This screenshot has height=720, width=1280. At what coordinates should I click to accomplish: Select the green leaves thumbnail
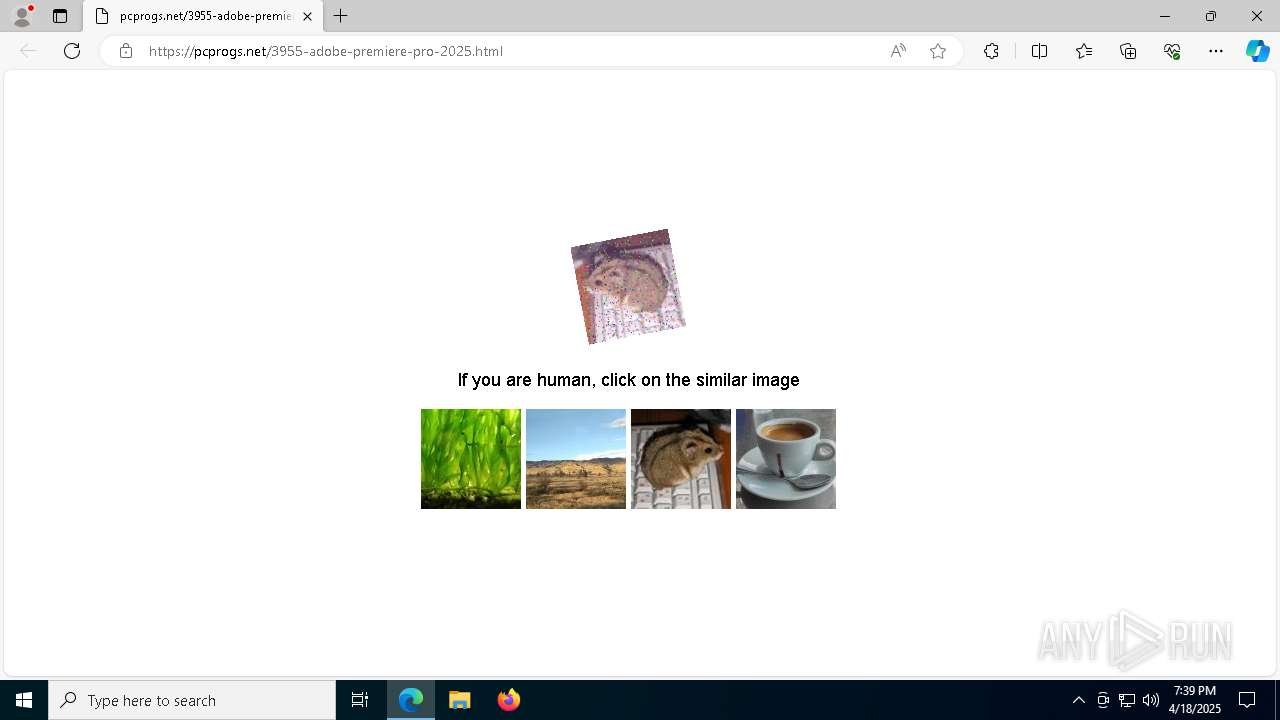[x=471, y=459]
